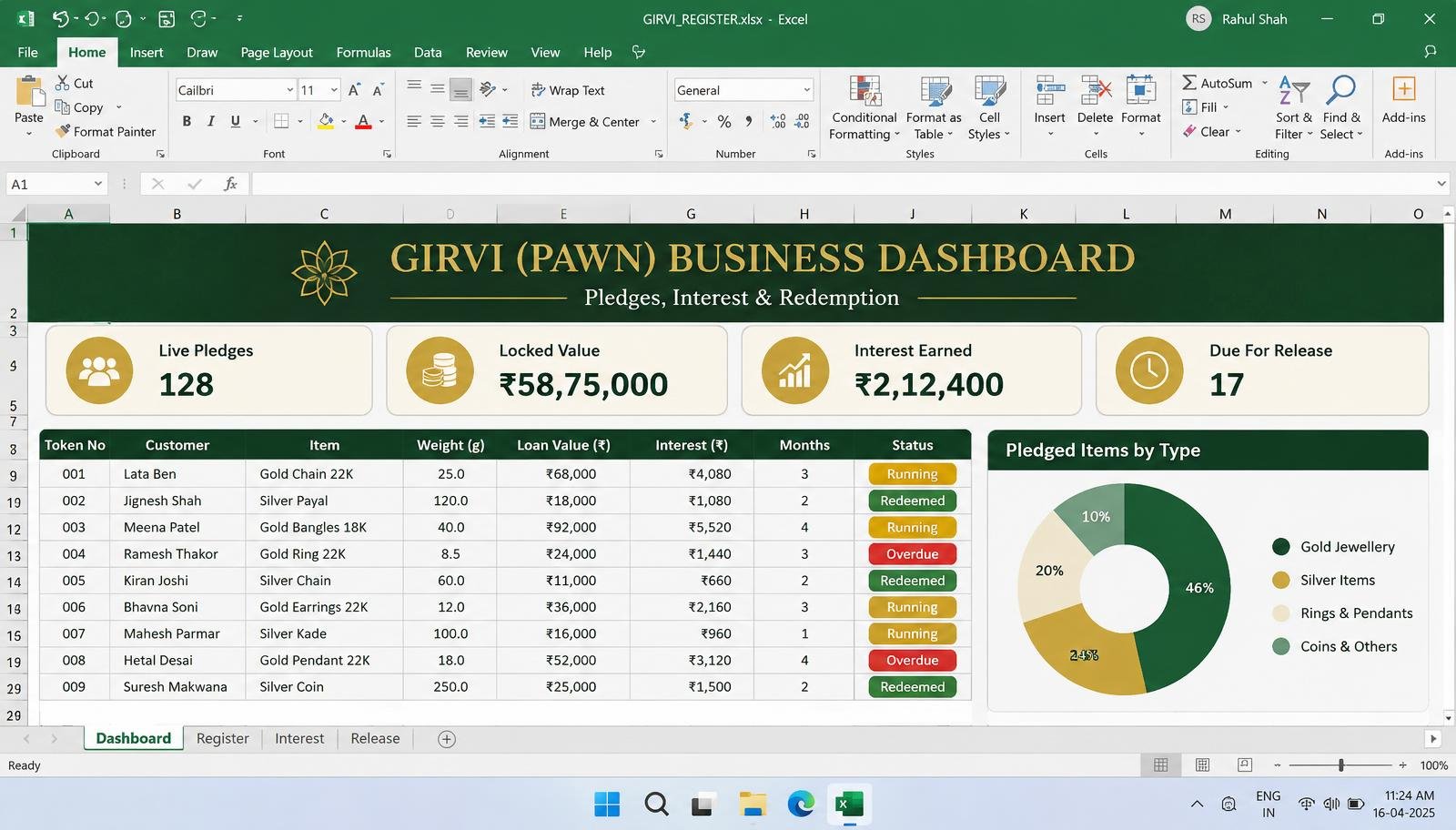
Task: Click in the formula bar input
Action: pos(844,184)
